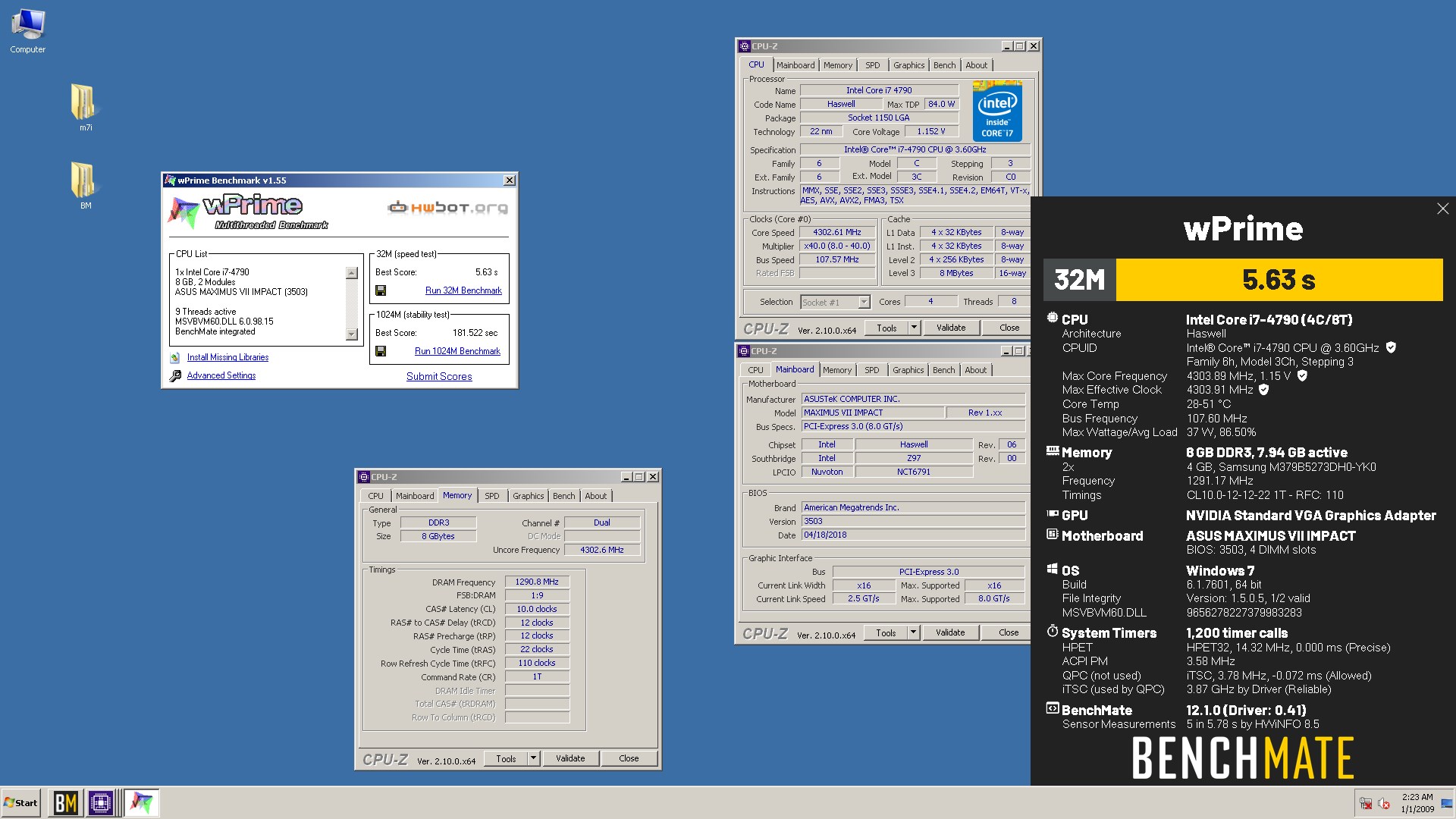Open the BM folder on desktop
This screenshot has height=819, width=1456.
click(83, 184)
